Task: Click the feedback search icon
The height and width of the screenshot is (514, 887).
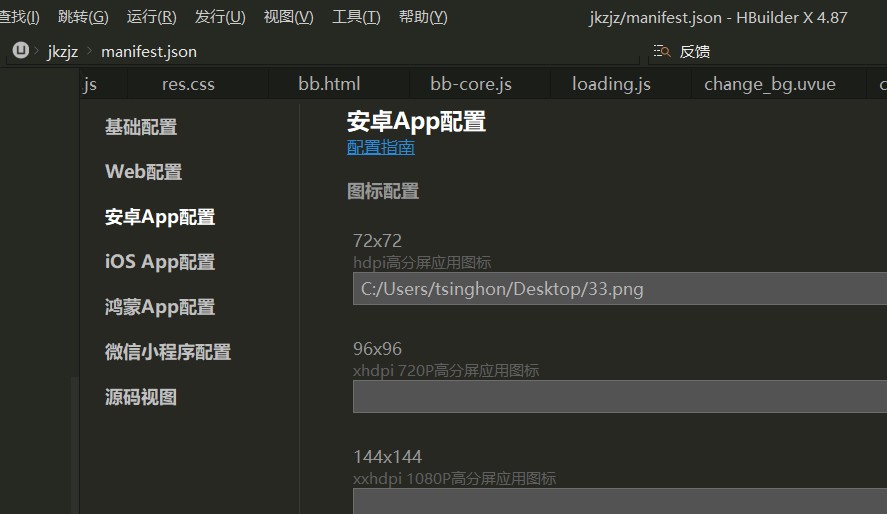Action: (x=661, y=51)
